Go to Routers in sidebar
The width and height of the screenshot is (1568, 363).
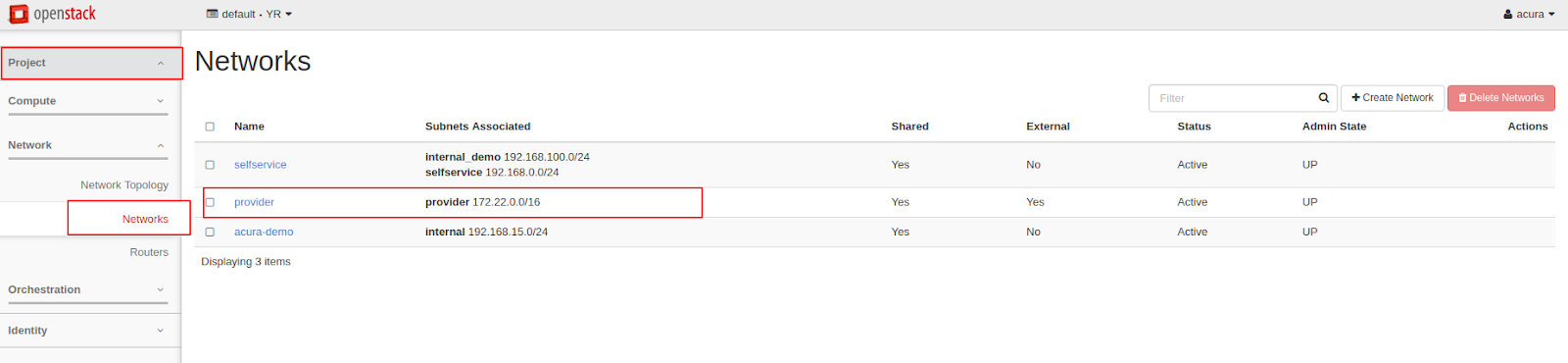pyautogui.click(x=149, y=252)
